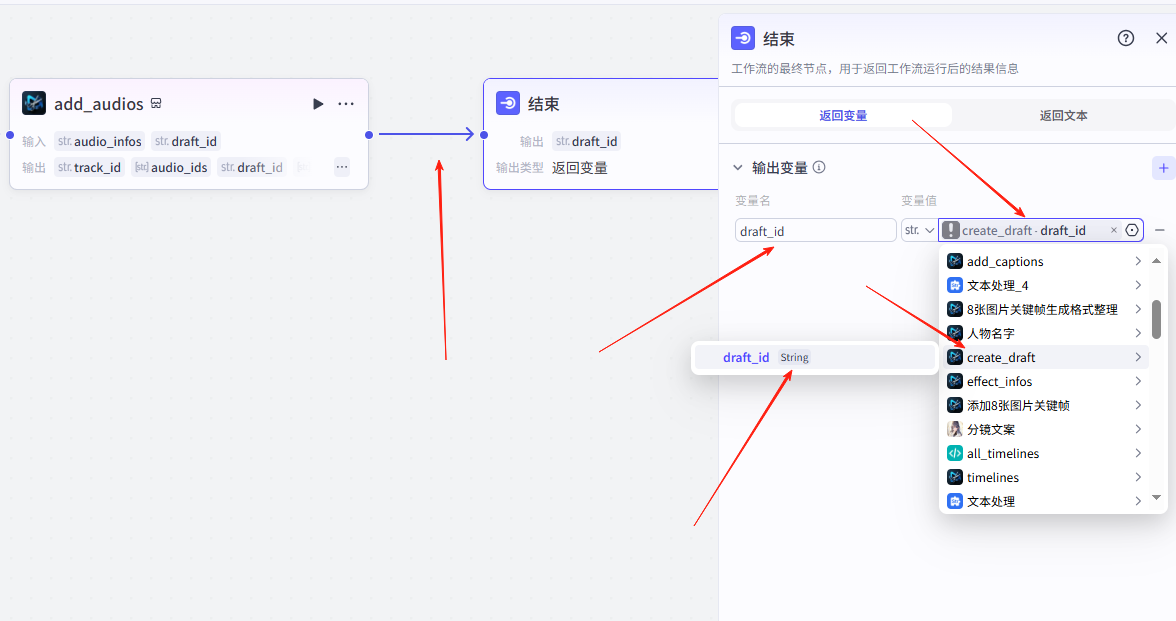
Task: Click the add_audios plugin icon
Action: click(34, 103)
